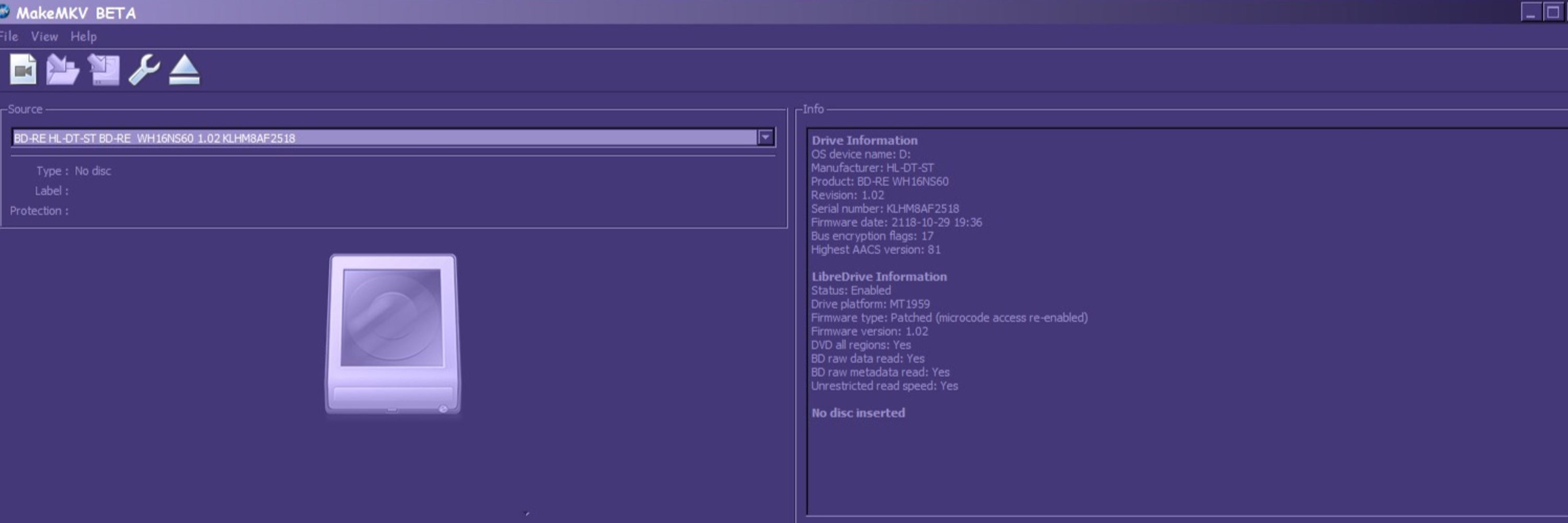1568x523 pixels.
Task: Click the 'Revision: 1.02' line
Action: (x=847, y=195)
